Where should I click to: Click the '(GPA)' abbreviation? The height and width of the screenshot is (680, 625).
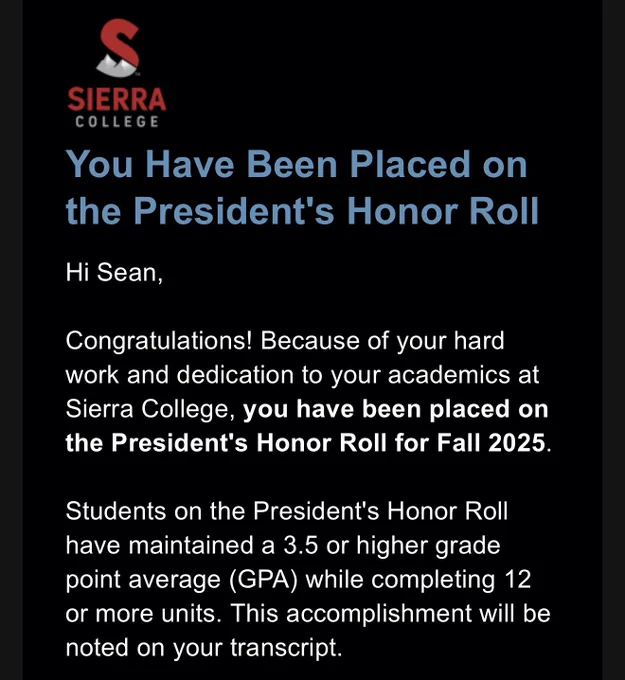(x=263, y=580)
